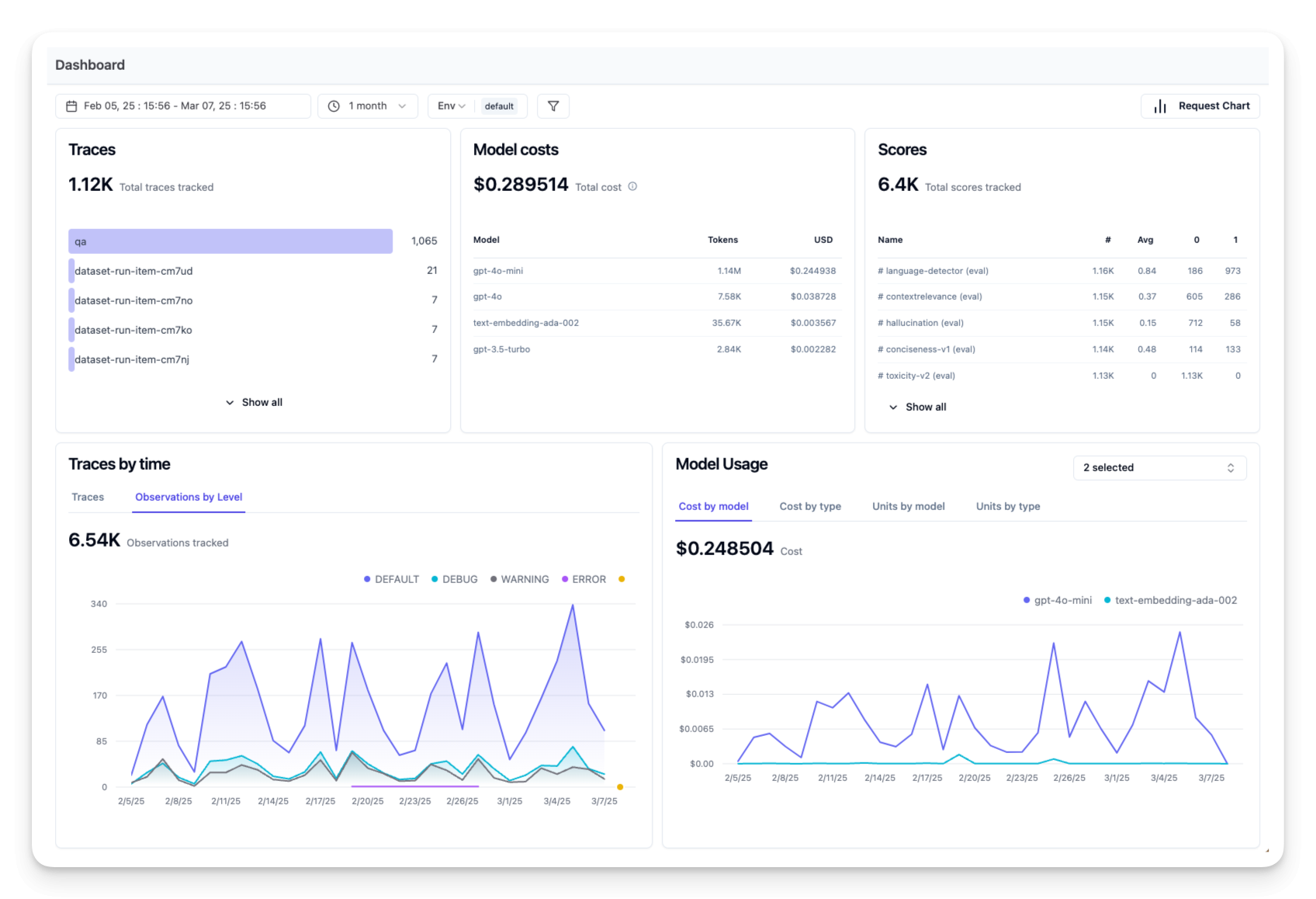Click gpt-3.5-turbo model row
1316x899 pixels.
point(657,349)
